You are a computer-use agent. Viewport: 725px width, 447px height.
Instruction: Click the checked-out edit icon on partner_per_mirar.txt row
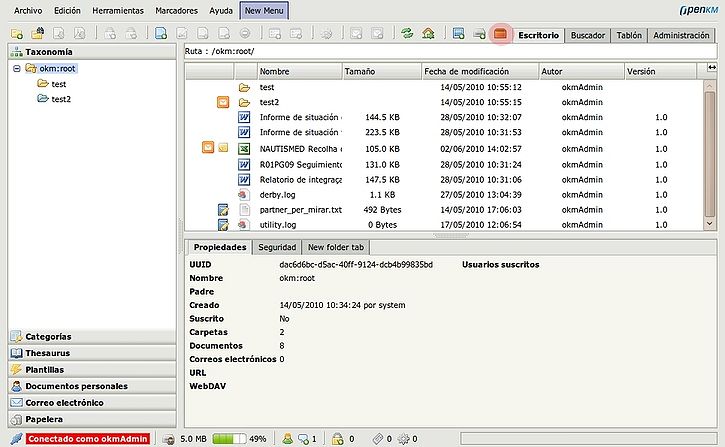223,210
